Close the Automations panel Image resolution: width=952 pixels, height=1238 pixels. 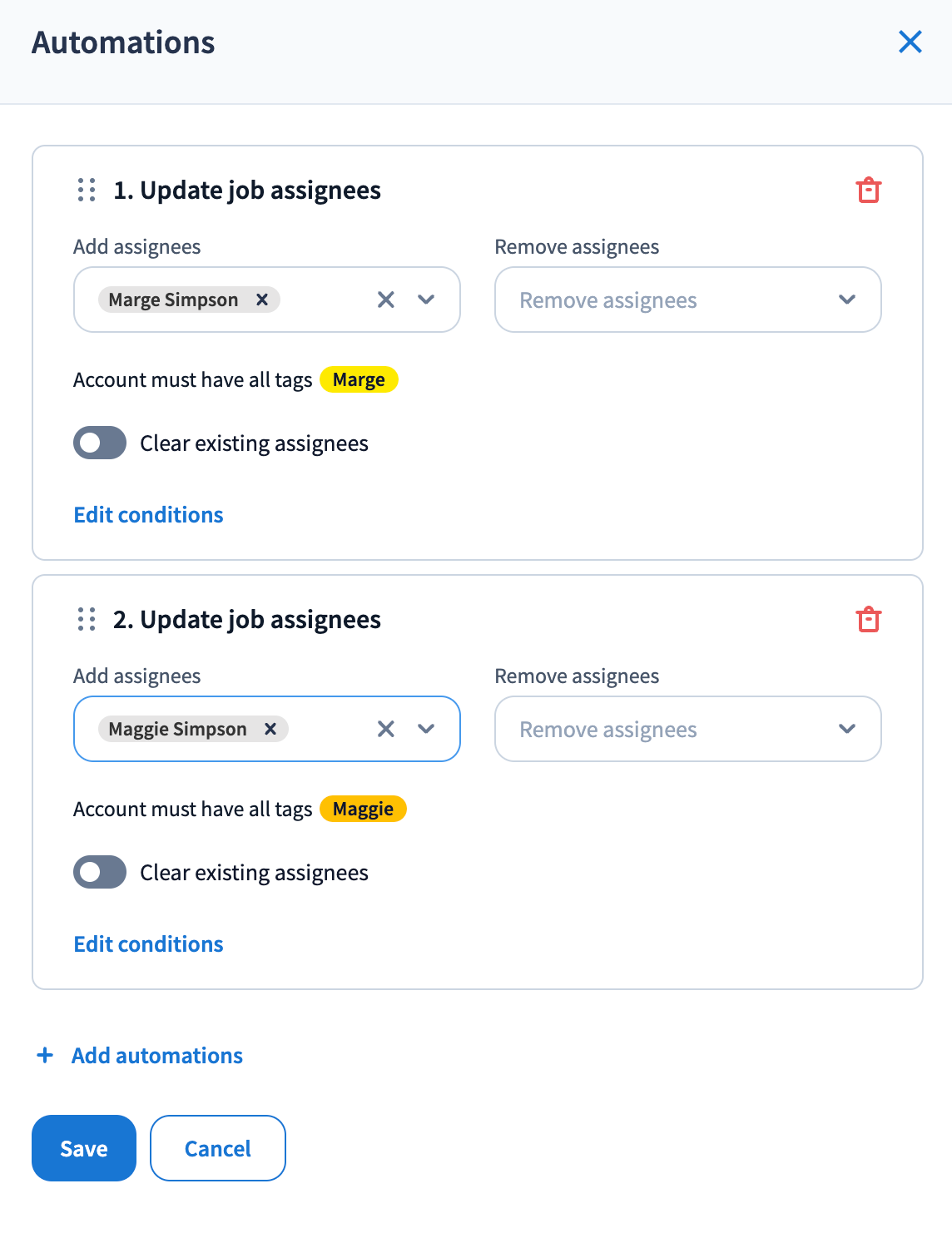click(x=910, y=42)
